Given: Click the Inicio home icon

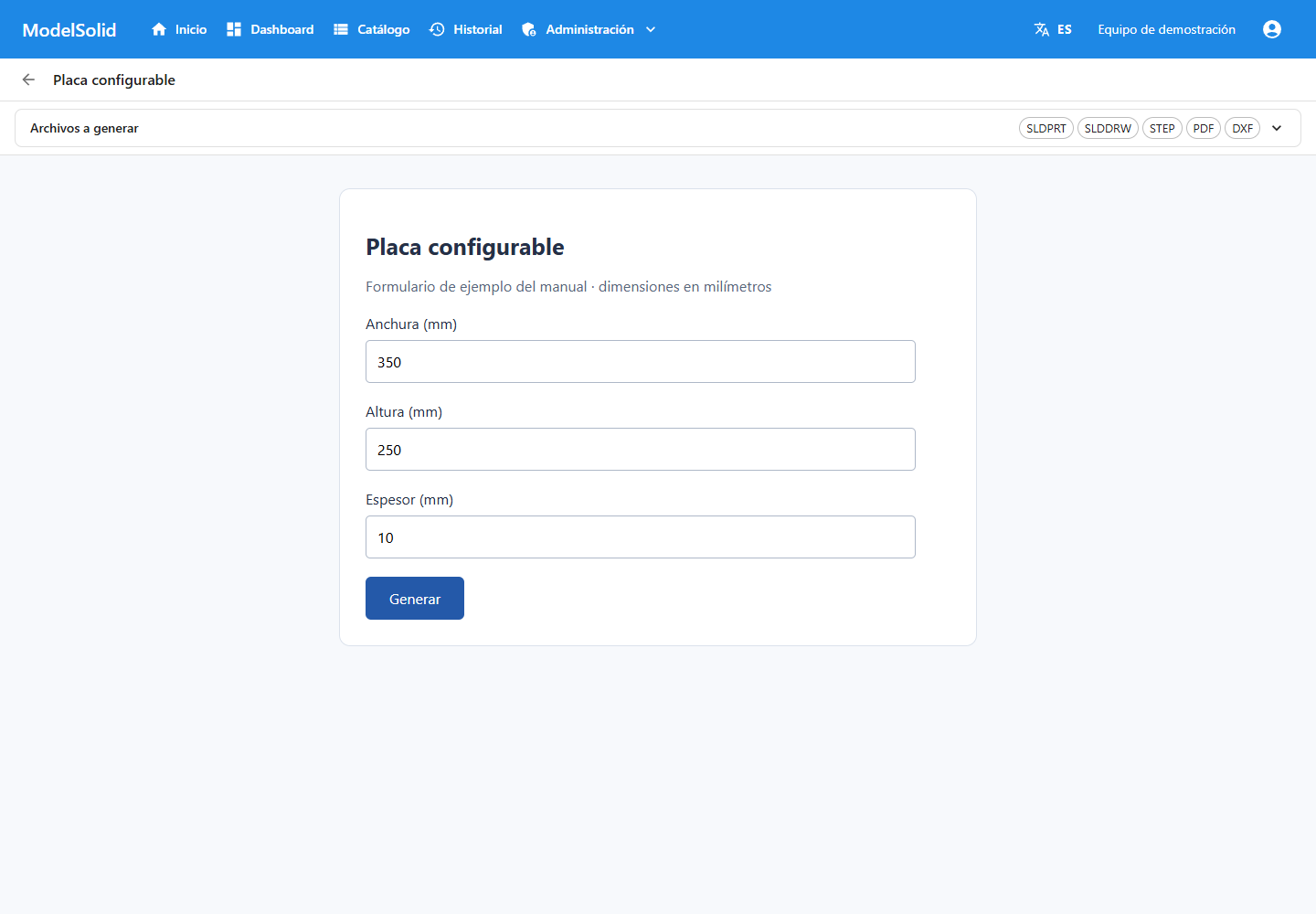Looking at the screenshot, I should (x=159, y=29).
